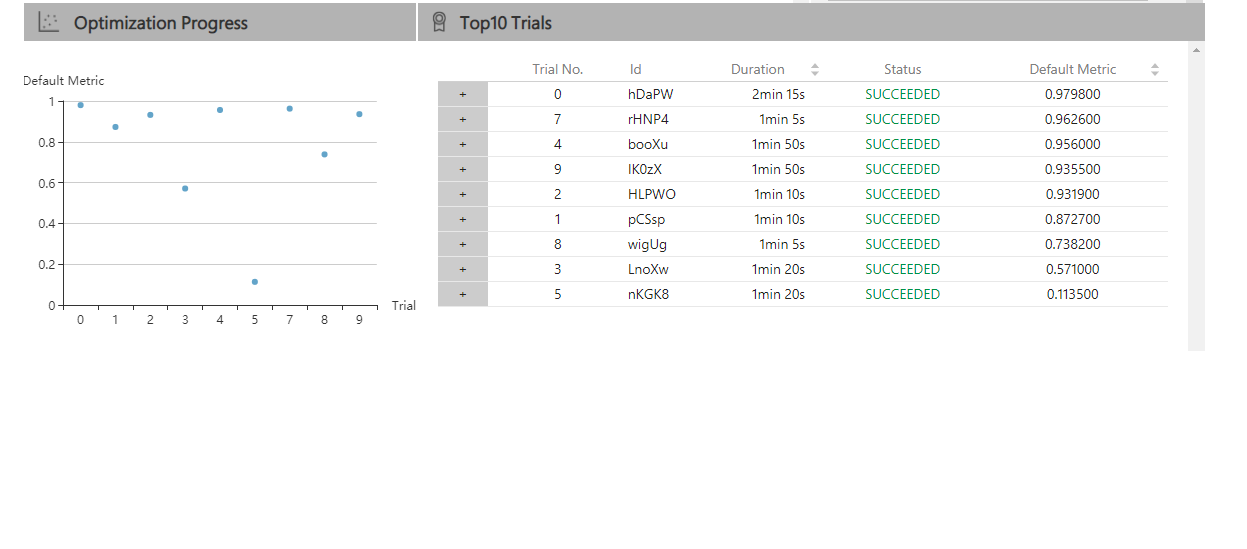Click the Optimization Progress scatter chart icon
The image size is (1247, 549).
[x=49, y=22]
